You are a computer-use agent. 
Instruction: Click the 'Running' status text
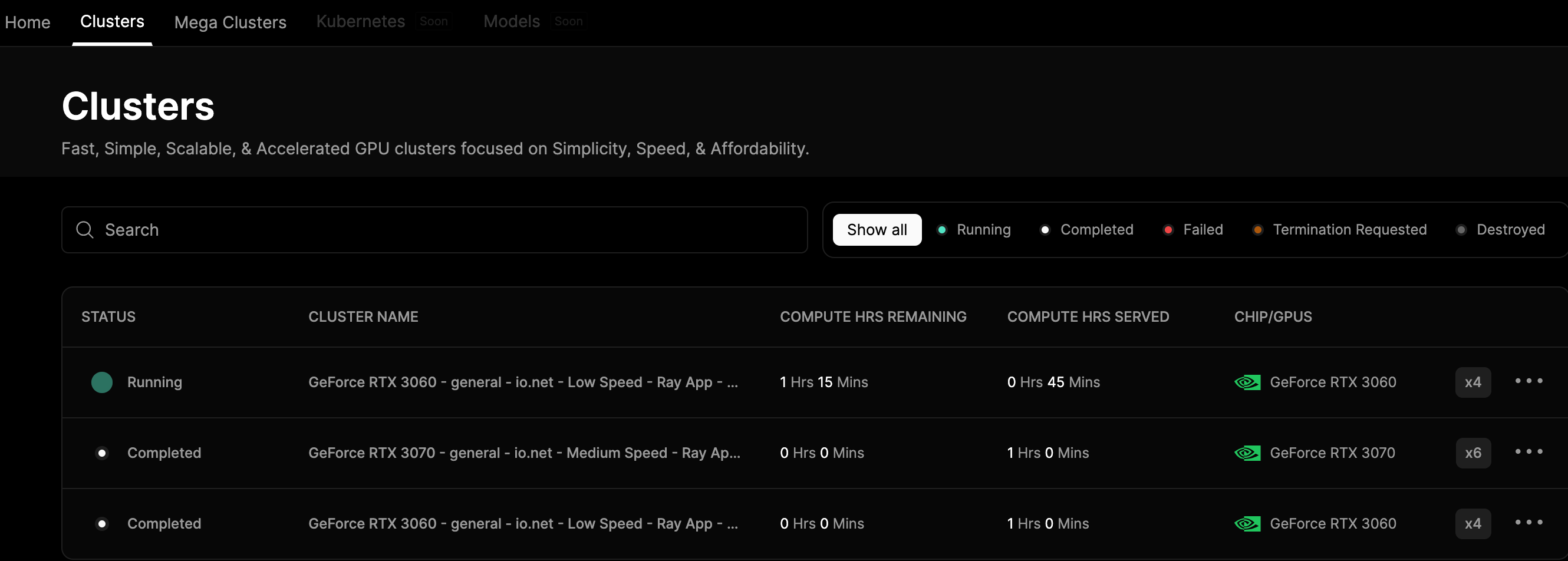pyautogui.click(x=154, y=382)
